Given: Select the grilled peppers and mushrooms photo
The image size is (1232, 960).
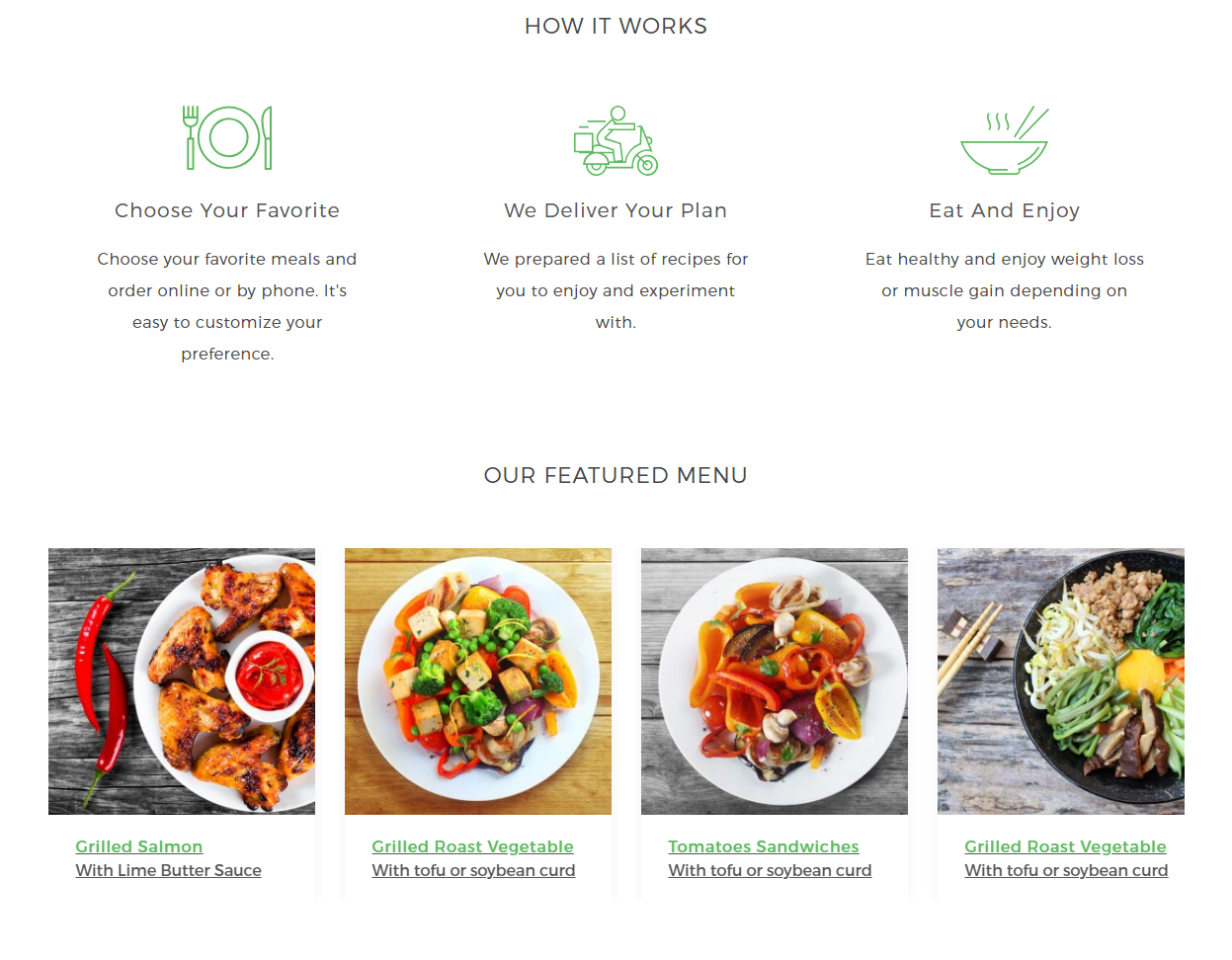Looking at the screenshot, I should click(775, 681).
